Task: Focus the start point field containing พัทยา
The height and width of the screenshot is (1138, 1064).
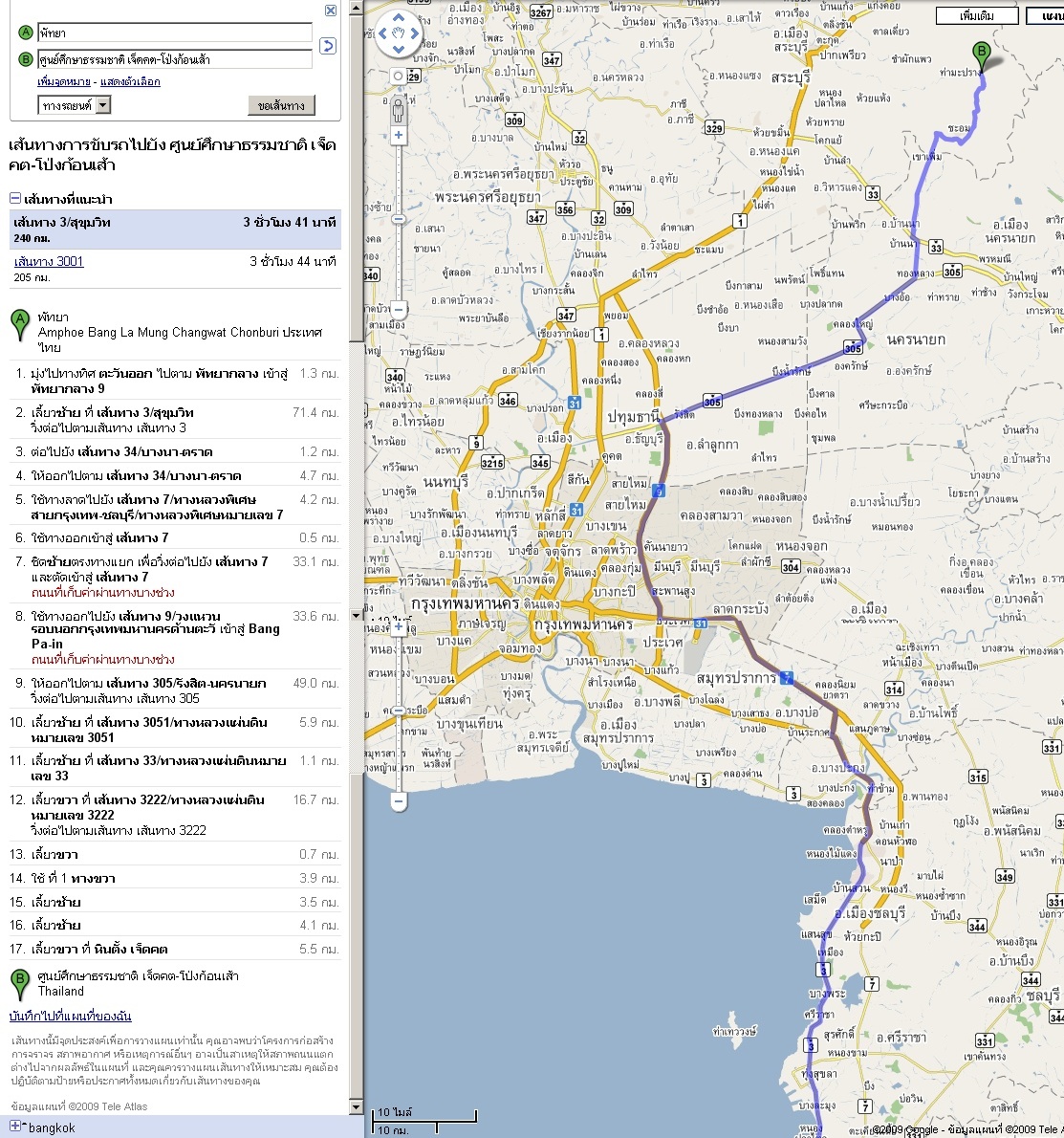Action: 175,33
